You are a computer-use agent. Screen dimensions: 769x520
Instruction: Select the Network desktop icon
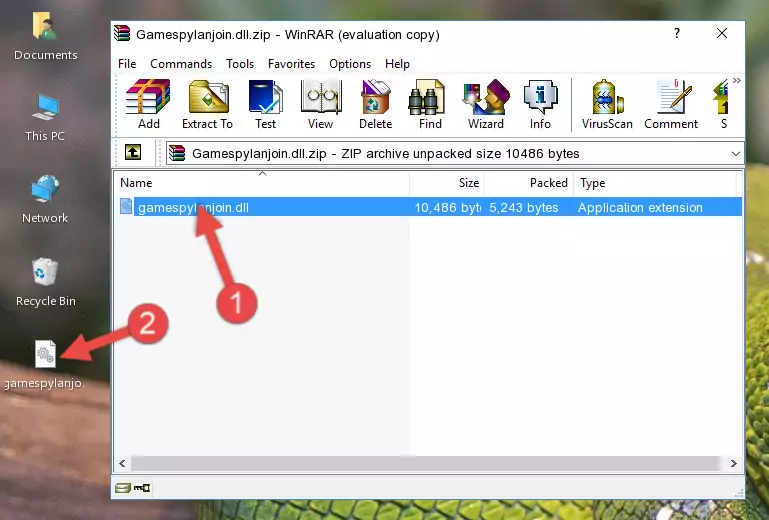click(45, 199)
